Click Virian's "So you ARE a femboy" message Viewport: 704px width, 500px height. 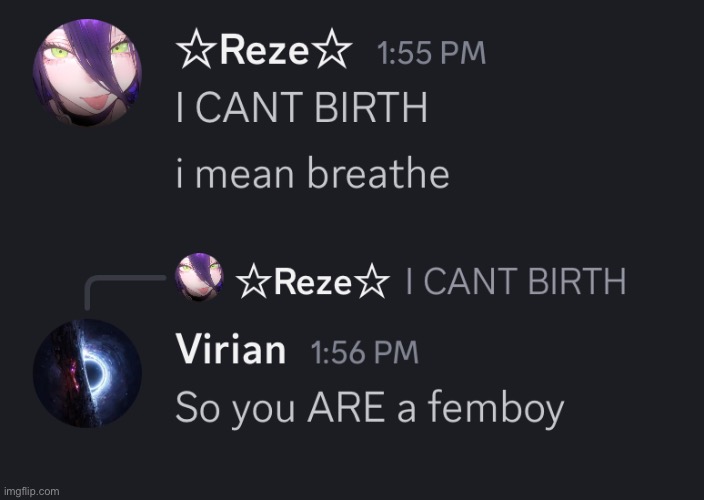pos(370,407)
